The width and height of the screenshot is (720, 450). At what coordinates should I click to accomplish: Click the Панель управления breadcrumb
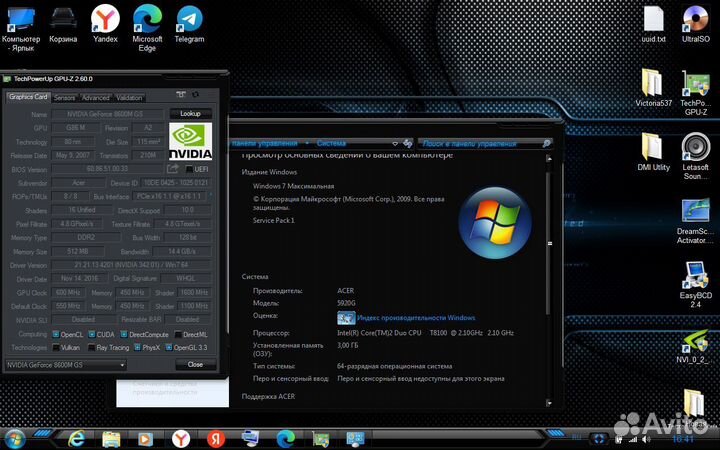click(265, 144)
